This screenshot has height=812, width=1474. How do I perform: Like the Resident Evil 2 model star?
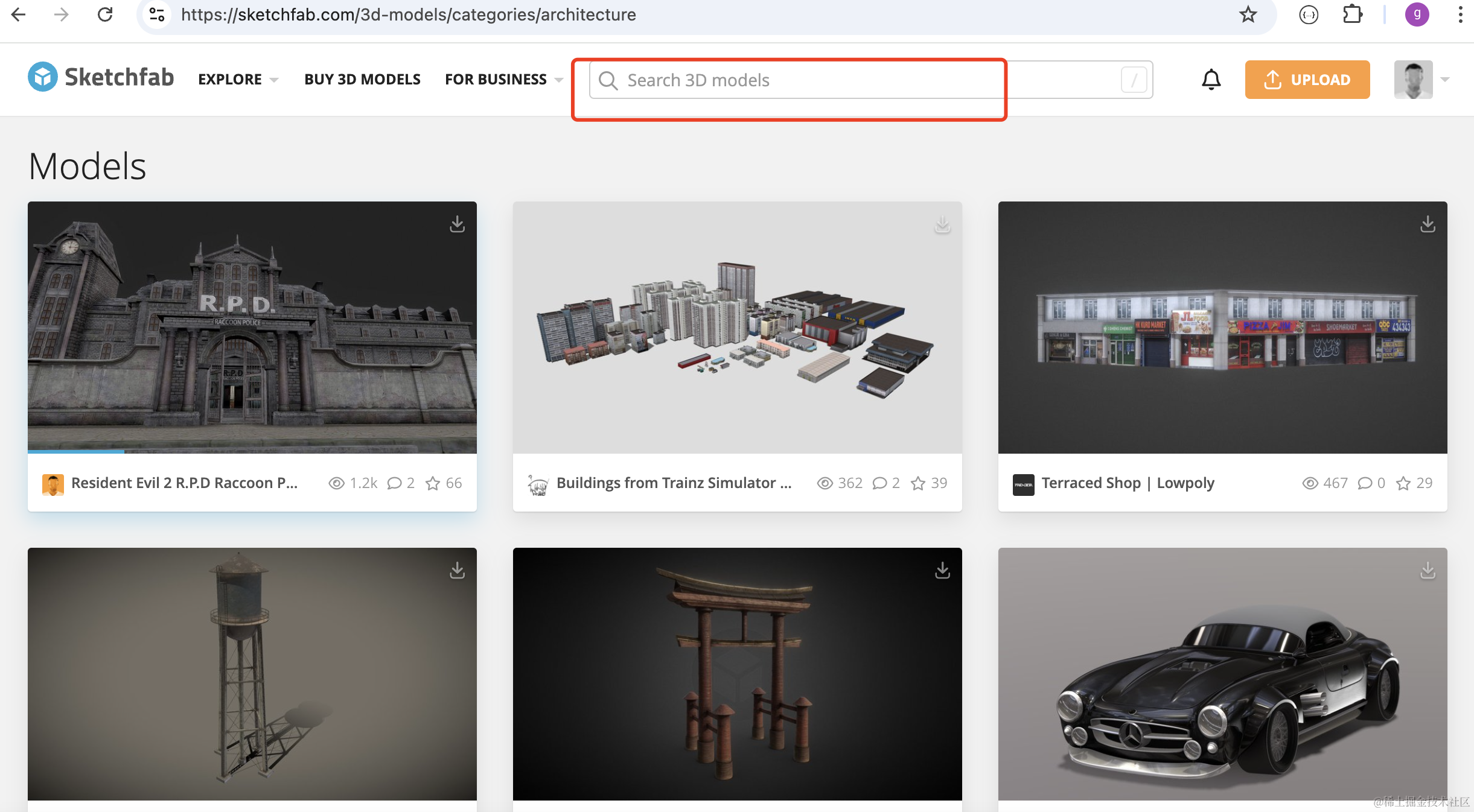coord(433,483)
